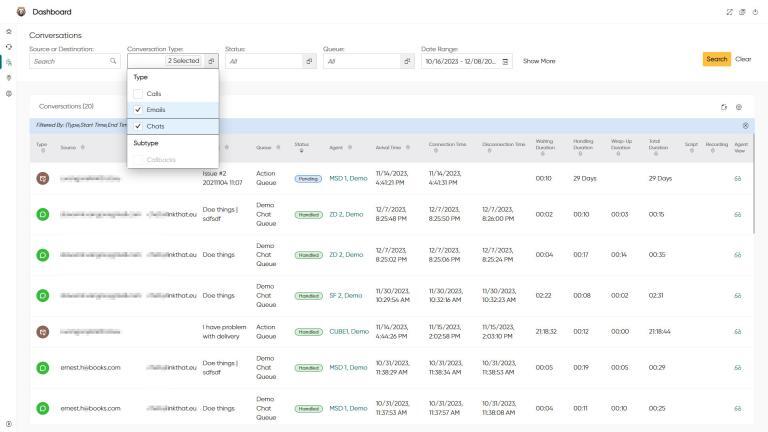The height and width of the screenshot is (432, 768).
Task: Click the headset icon in left sidebar
Action: (9, 47)
